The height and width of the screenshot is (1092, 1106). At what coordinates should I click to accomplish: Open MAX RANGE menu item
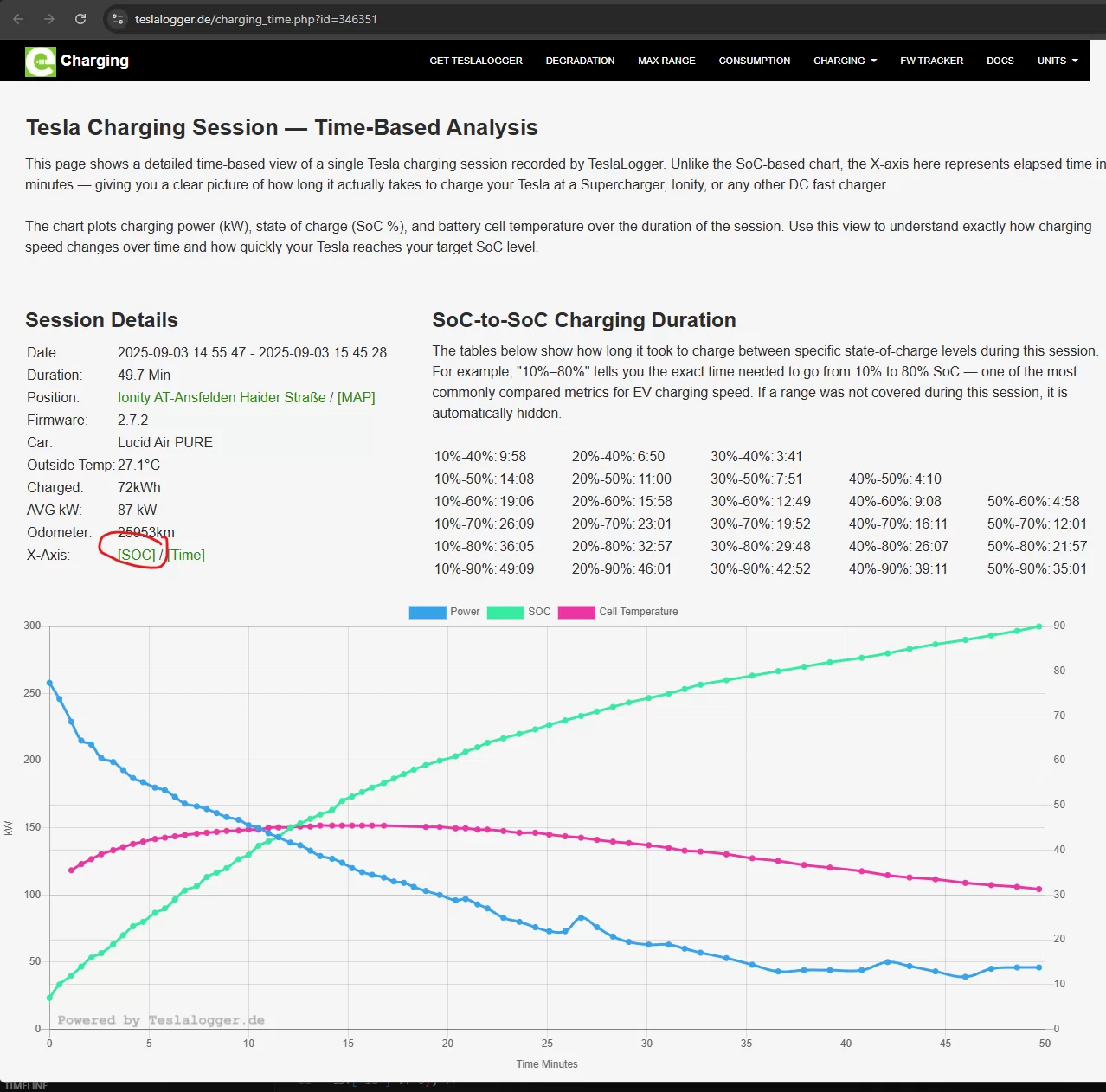666,61
